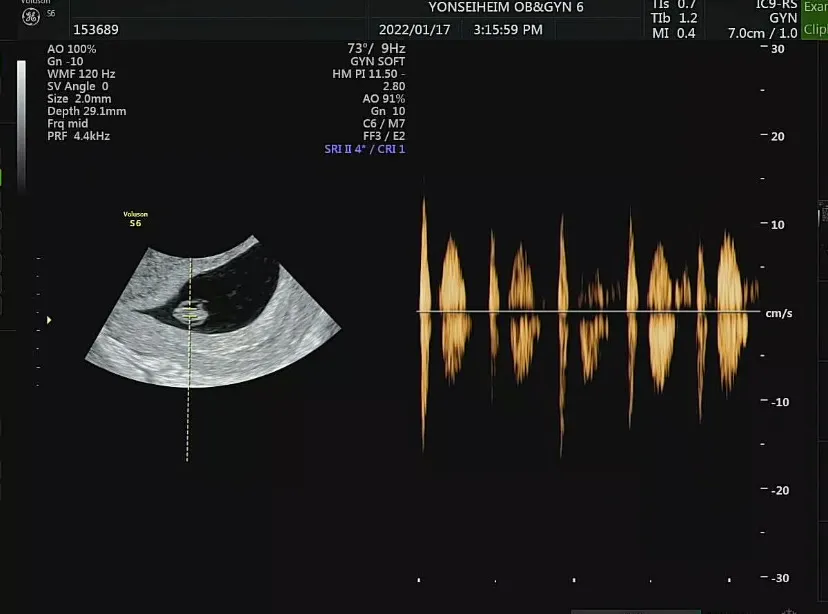Click the cm/s velocity unit label
Image resolution: width=828 pixels, height=614 pixels.
click(779, 313)
